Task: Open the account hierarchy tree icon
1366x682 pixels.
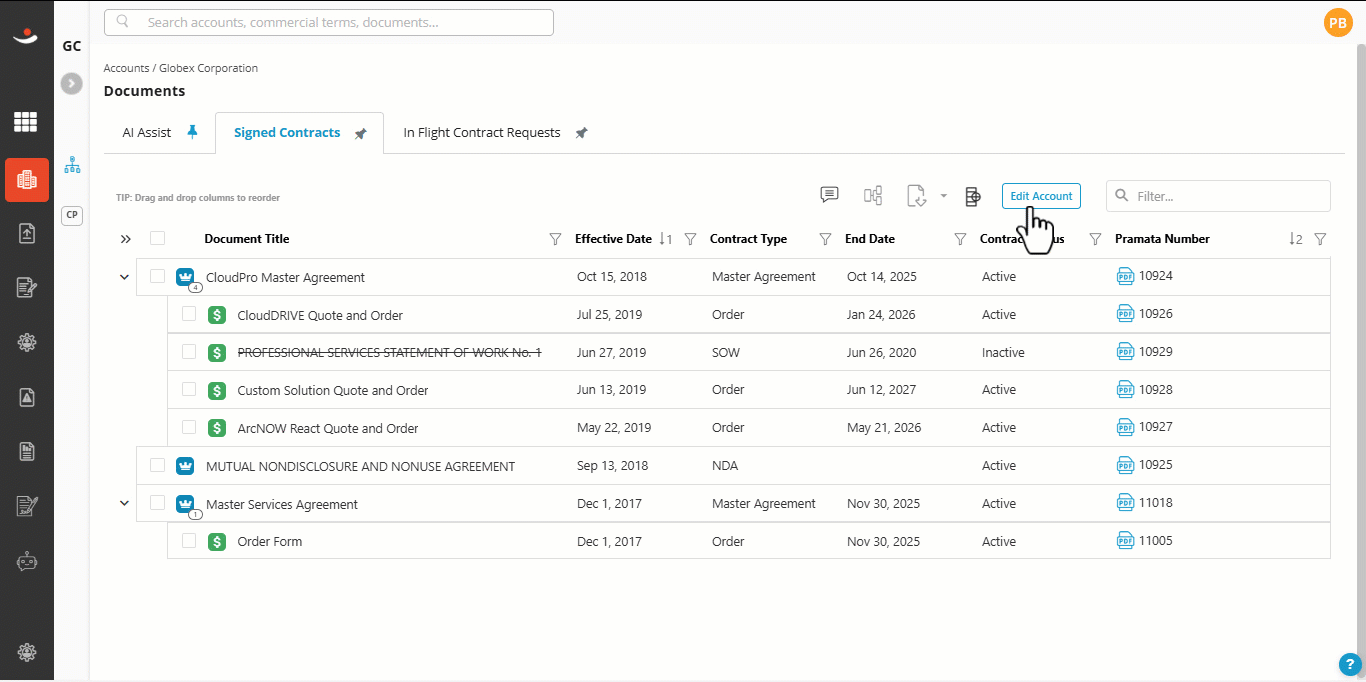Action: pos(72,165)
